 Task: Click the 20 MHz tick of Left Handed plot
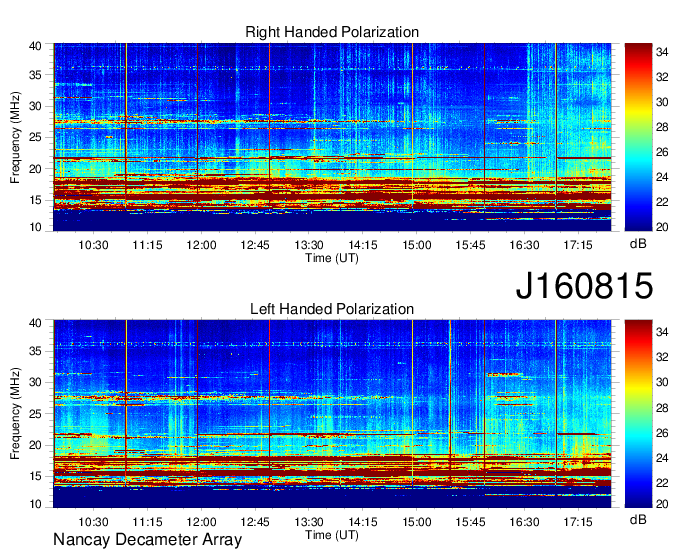(x=35, y=445)
